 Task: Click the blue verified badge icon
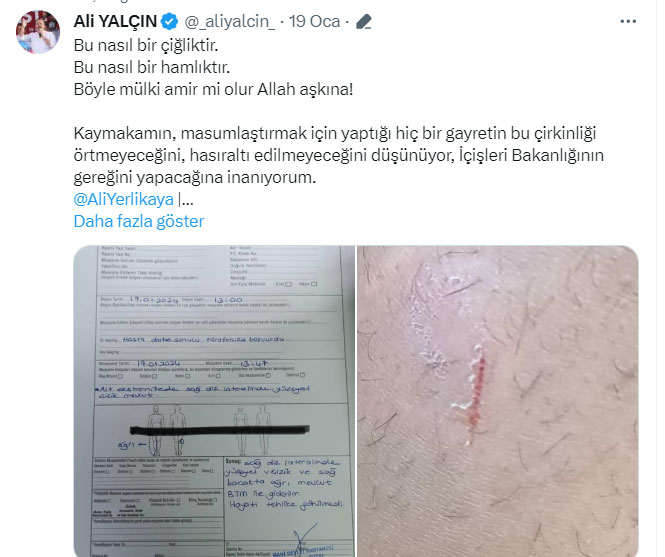[x=170, y=21]
